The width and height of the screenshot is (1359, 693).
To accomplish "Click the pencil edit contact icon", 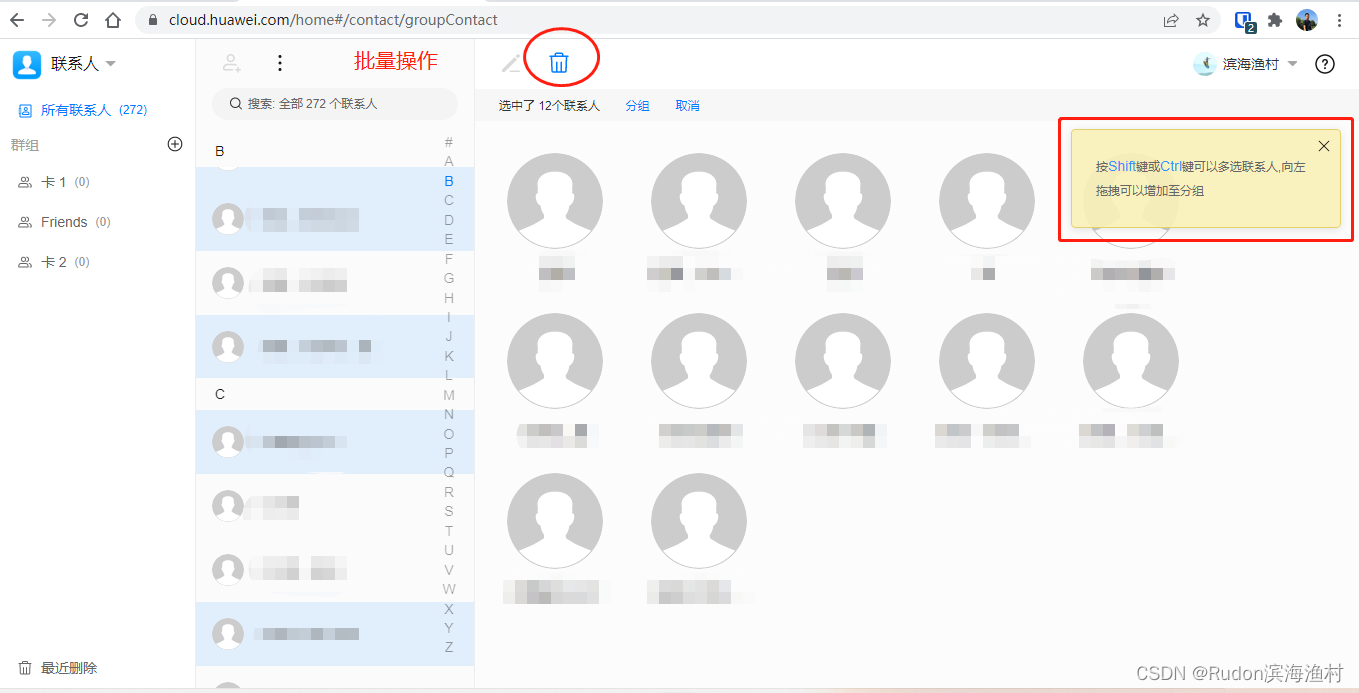I will point(510,63).
